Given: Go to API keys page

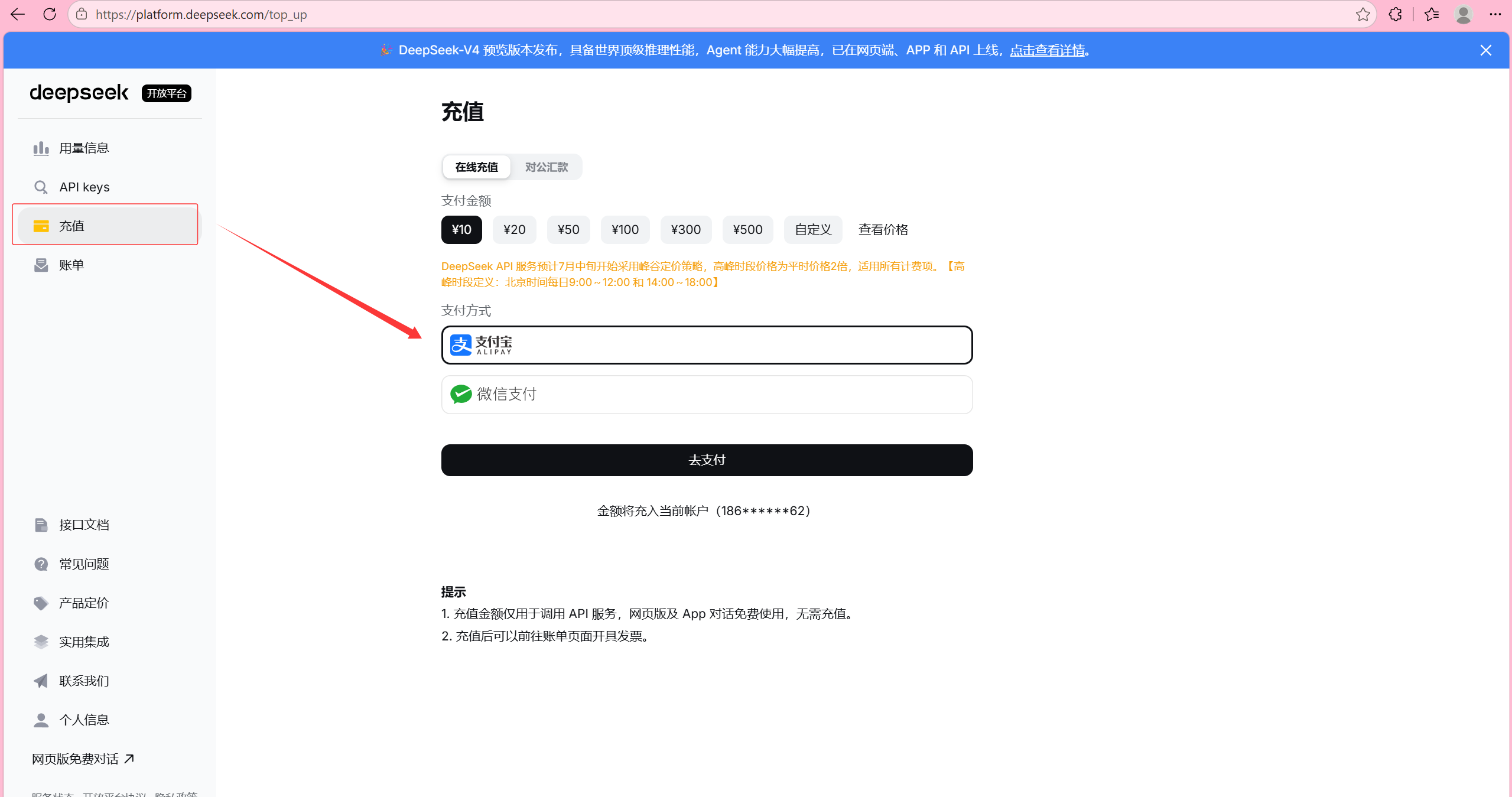Looking at the screenshot, I should (109, 187).
